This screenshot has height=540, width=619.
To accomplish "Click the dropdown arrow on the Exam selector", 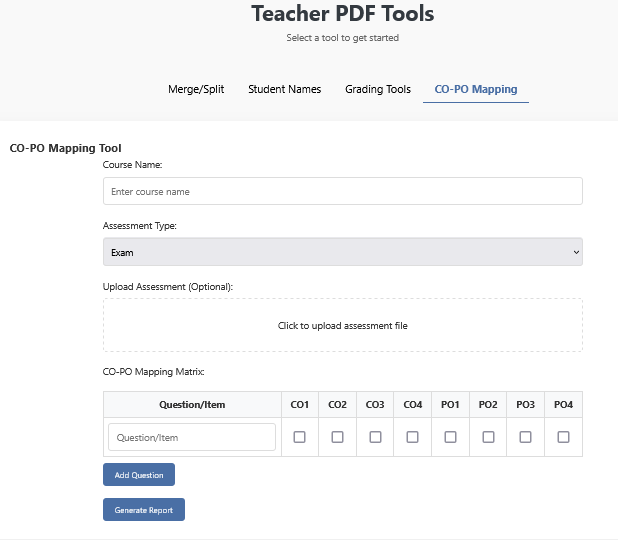I will click(x=576, y=252).
